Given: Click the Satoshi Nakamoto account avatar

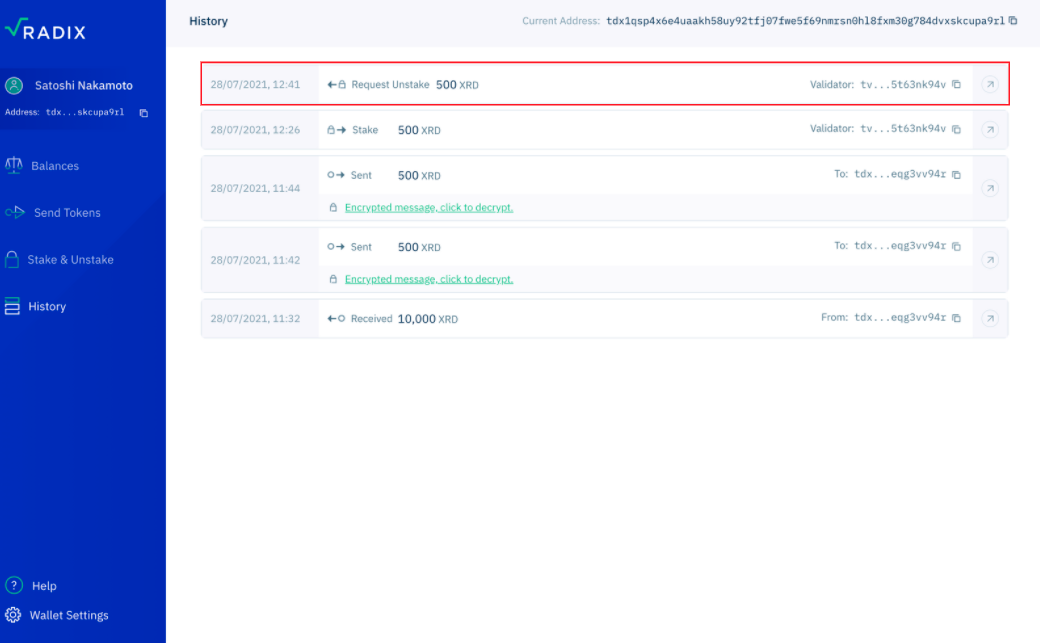Looking at the screenshot, I should coord(14,85).
